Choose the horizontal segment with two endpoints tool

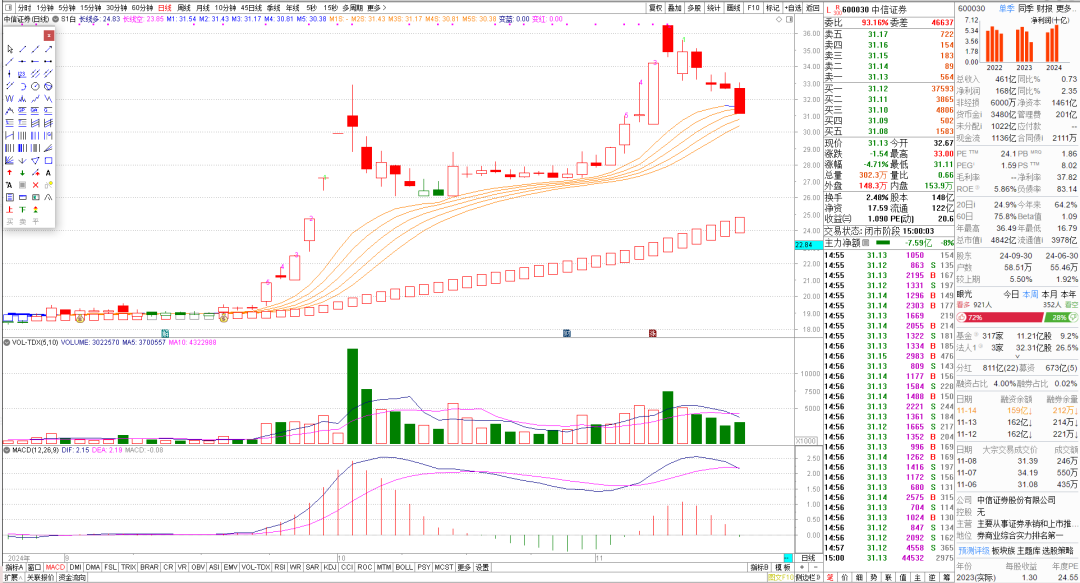coord(48,61)
